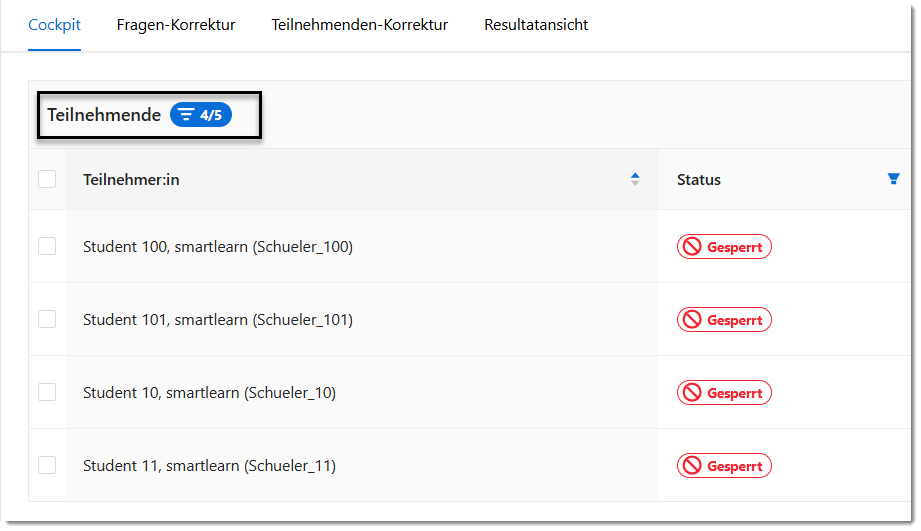This screenshot has height=531, width=921.
Task: Open the Resultatansicht tab
Action: click(x=536, y=25)
